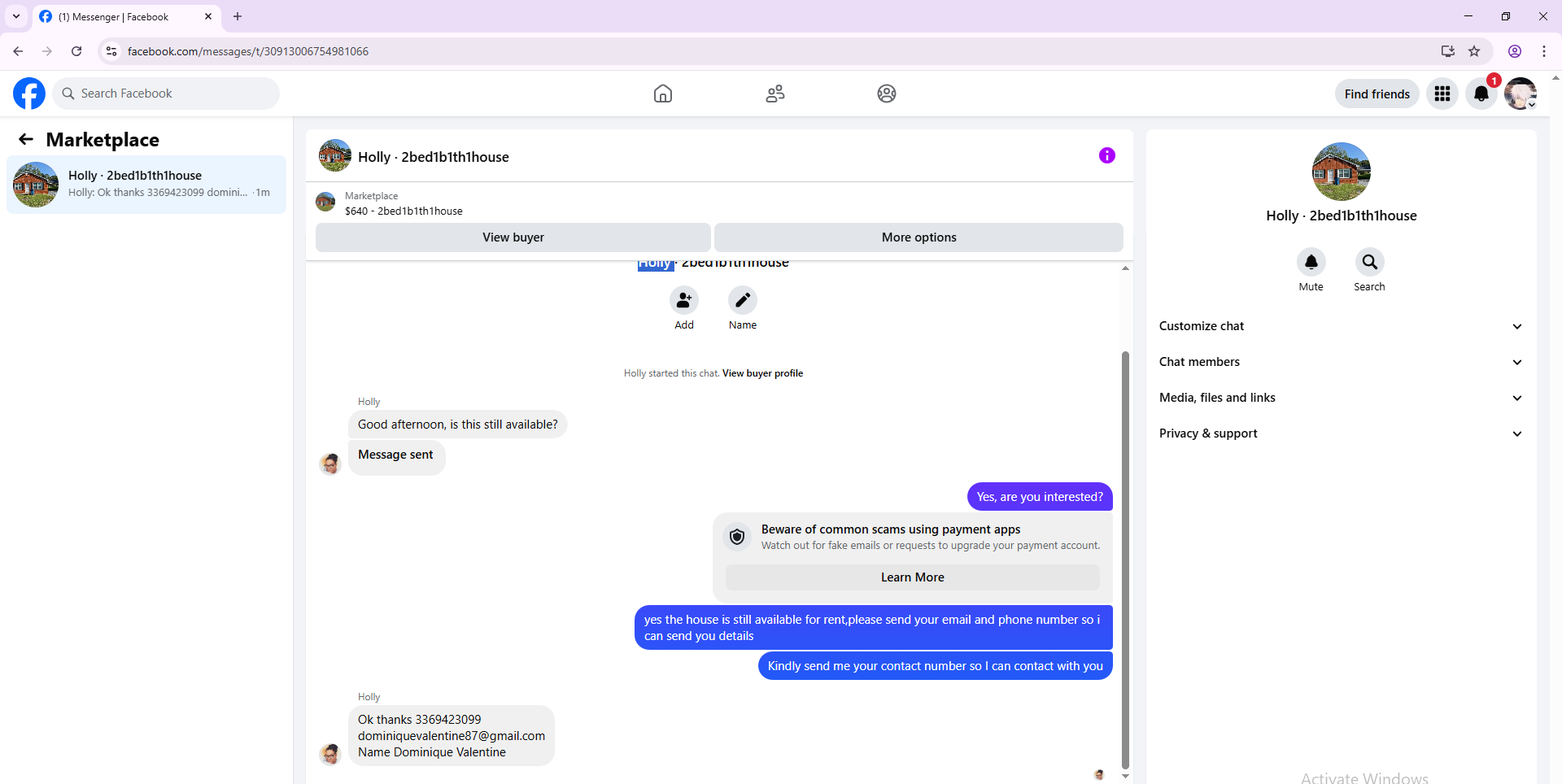Click chat scrollbar up arrow
Viewport: 1562px width, 784px height.
pos(1125,268)
